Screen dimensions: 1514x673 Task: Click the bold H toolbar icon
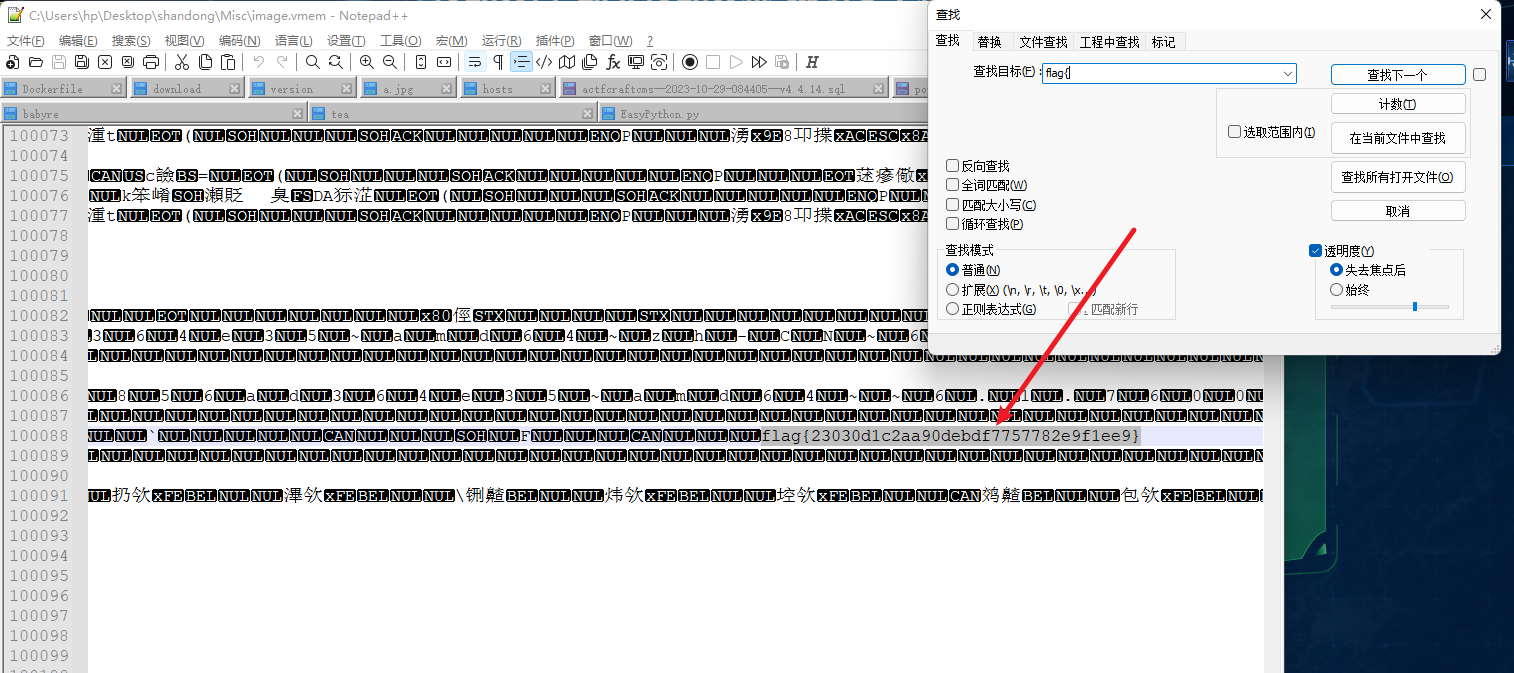click(x=812, y=62)
